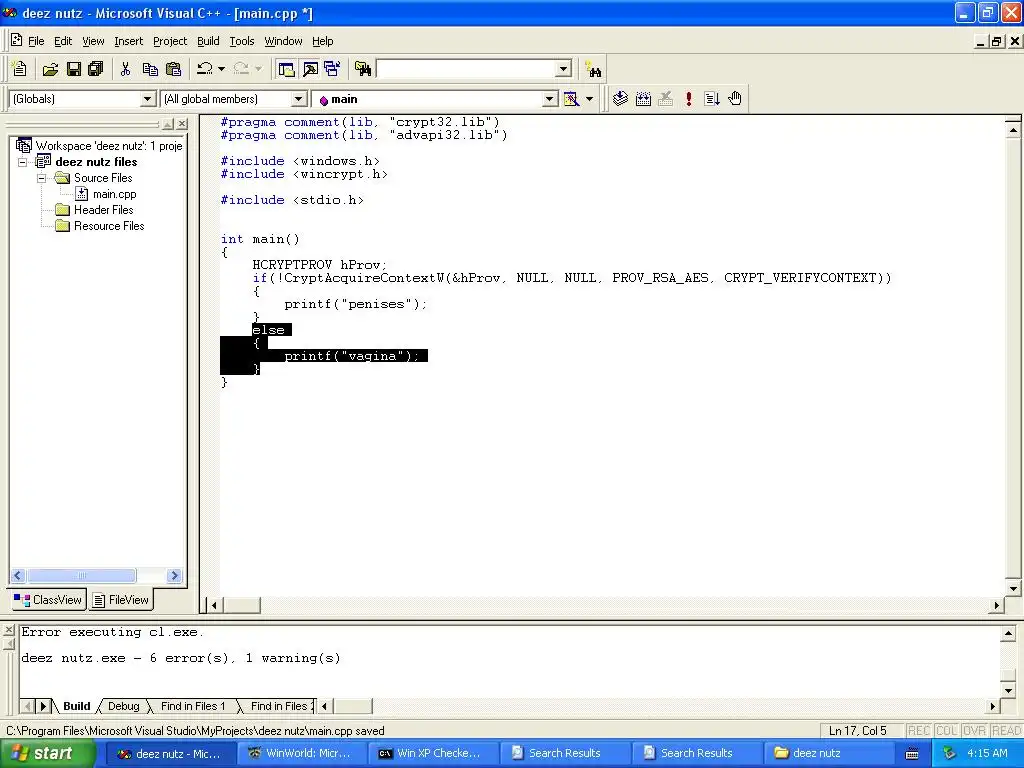Open the Insert menu

128,41
